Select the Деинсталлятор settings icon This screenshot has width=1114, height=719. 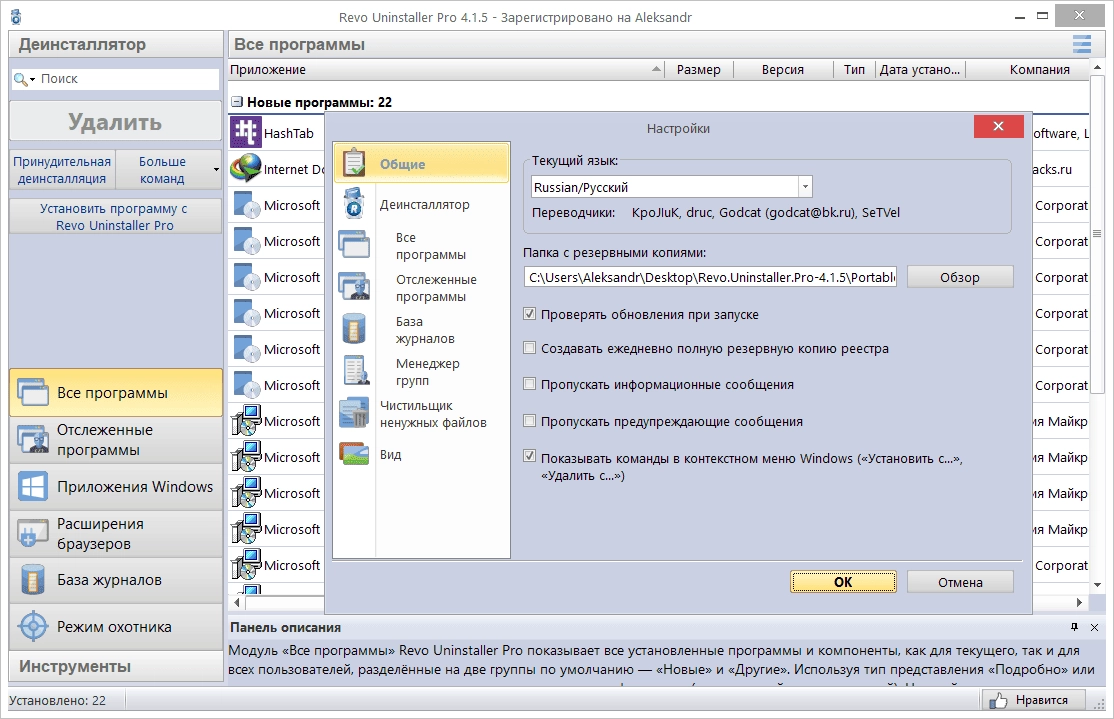(354, 203)
